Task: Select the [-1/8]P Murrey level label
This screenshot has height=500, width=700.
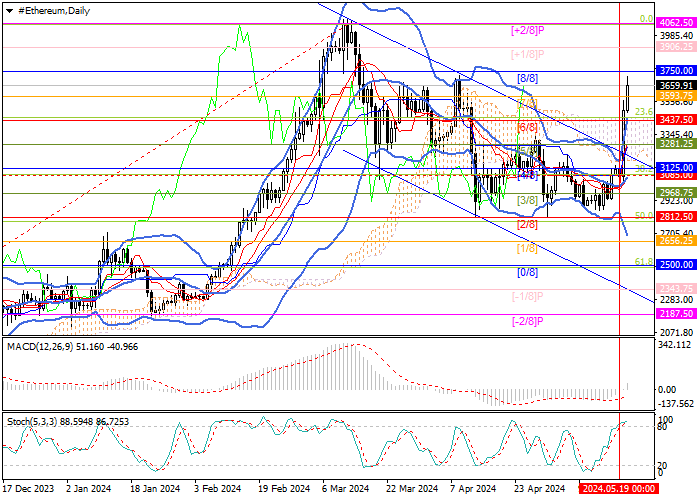Action: pyautogui.click(x=528, y=296)
